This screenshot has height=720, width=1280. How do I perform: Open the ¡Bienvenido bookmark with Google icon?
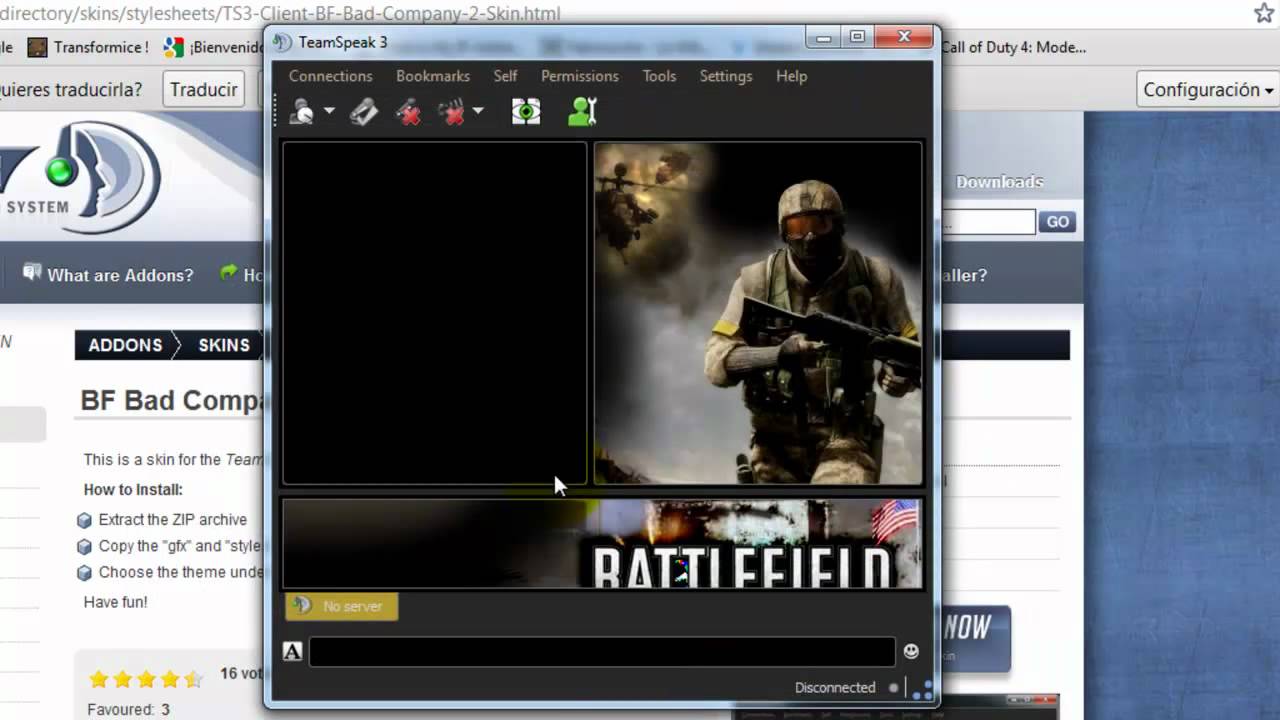(214, 47)
